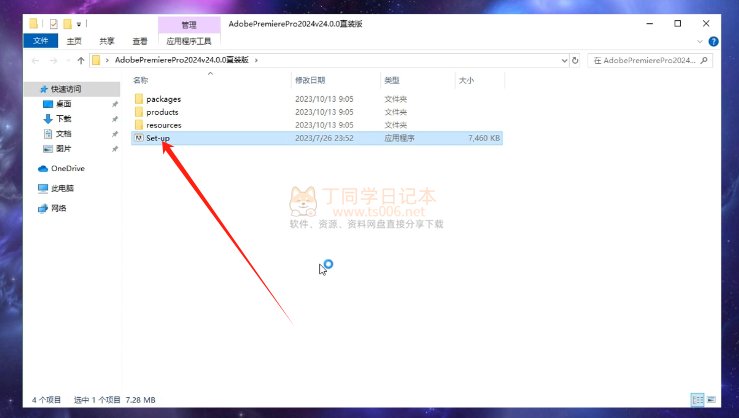Go forward with the forward arrow
This screenshot has height=418, width=739.
click(53, 60)
